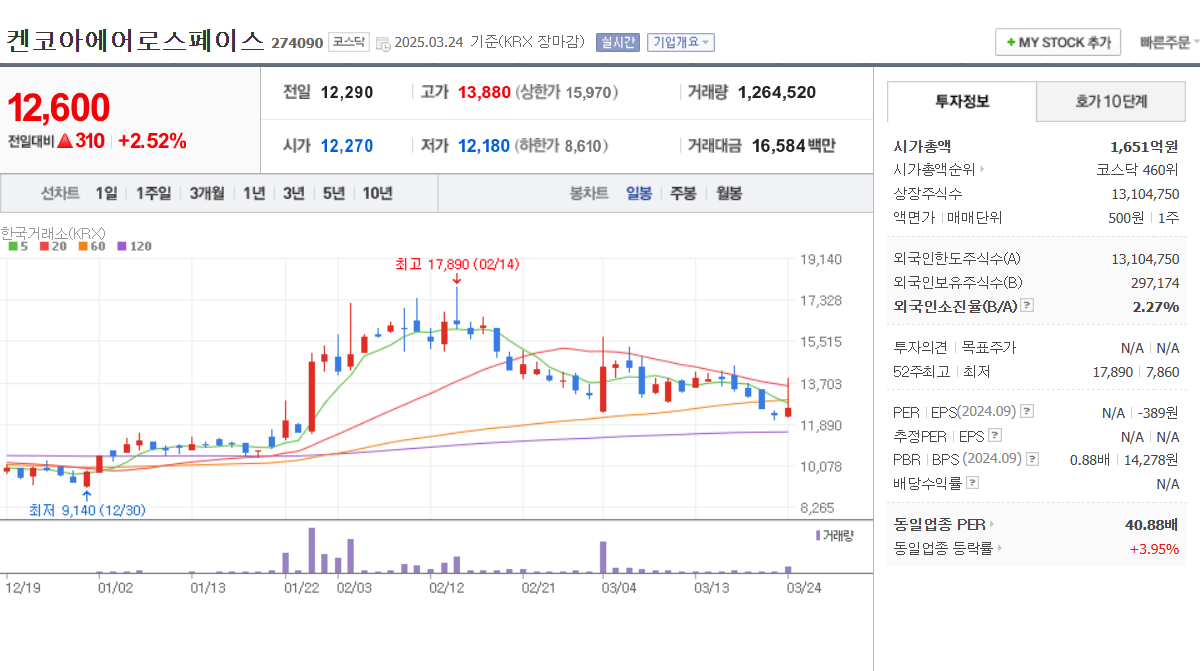This screenshot has width=1201, height=671.
Task: Select the 1년 line chart period
Action: (254, 193)
